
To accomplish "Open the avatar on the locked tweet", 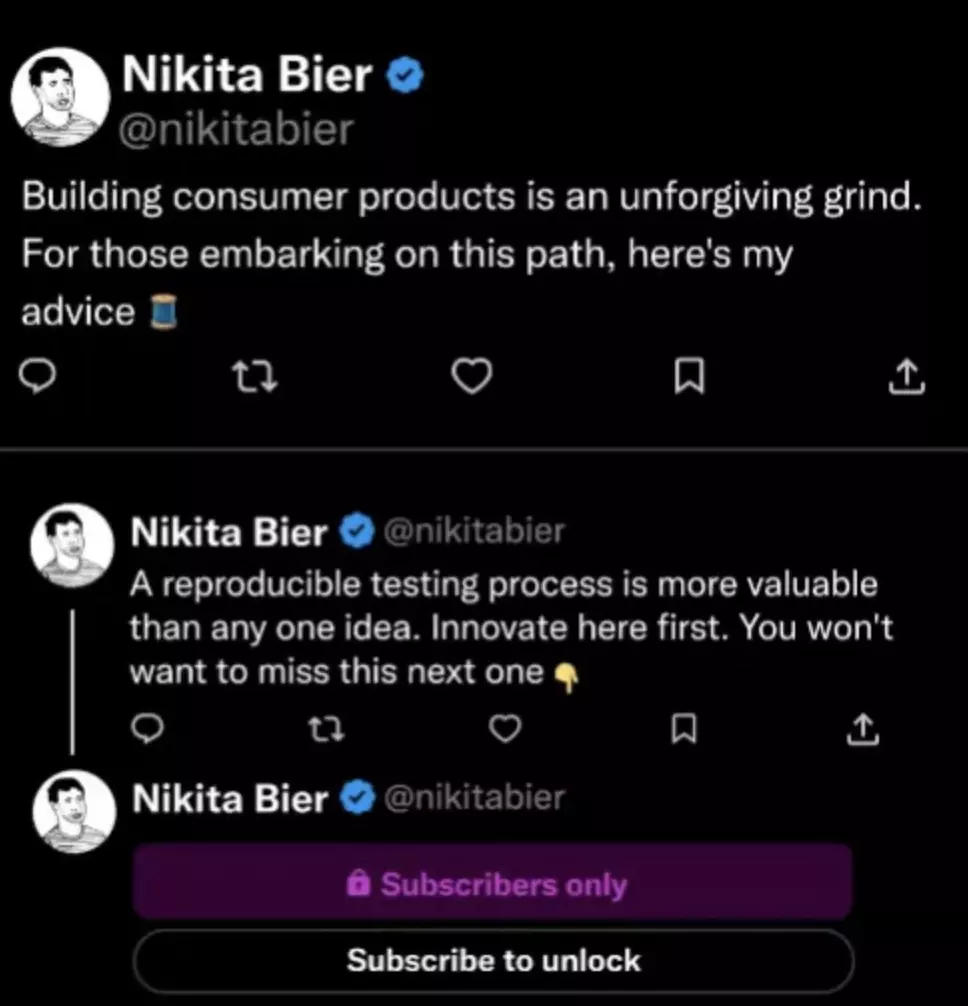I will coord(70,812).
